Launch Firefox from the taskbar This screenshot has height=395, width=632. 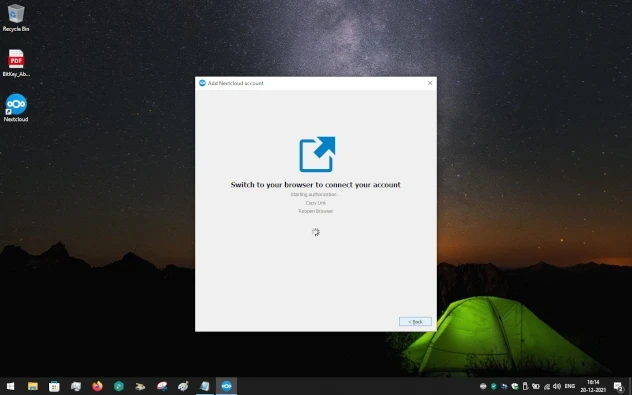pyautogui.click(x=97, y=386)
